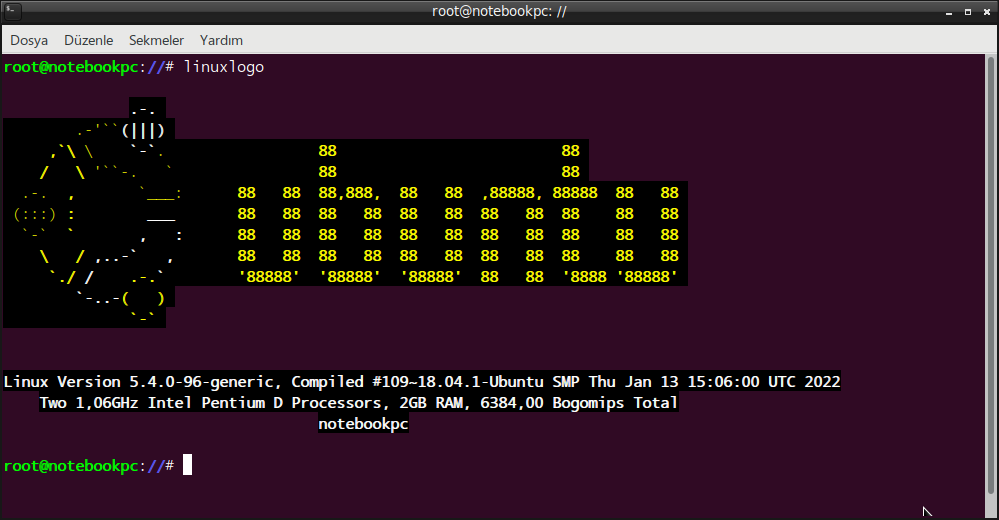999x520 pixels.
Task: Click '6384,00 Bogomips Total' text
Action: coord(579,403)
